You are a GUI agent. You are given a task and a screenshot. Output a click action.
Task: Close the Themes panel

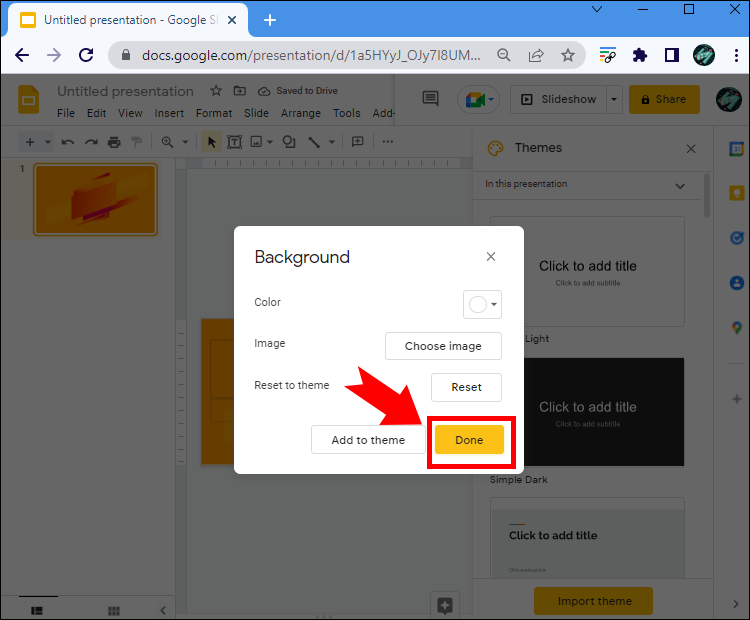point(691,149)
